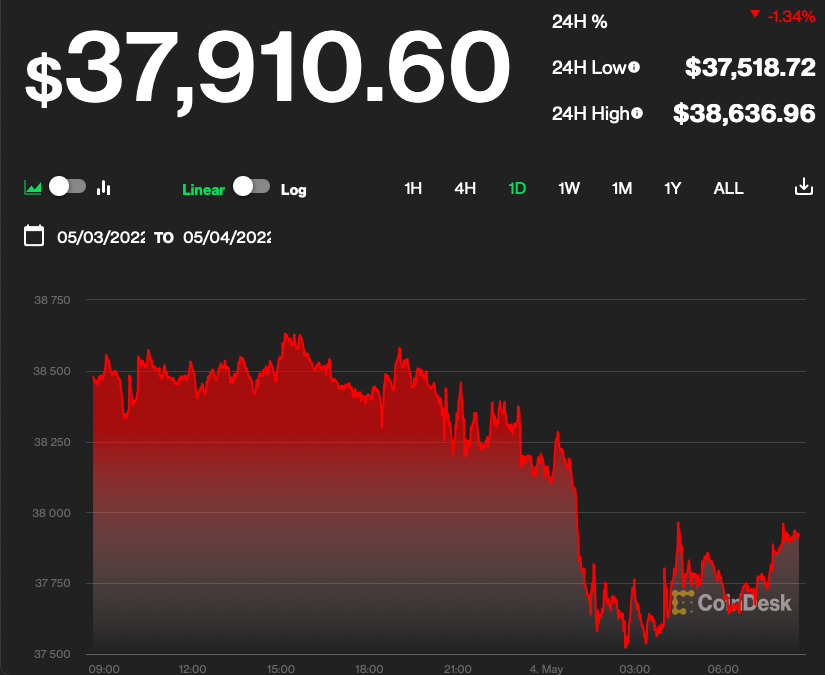View the 1Y time range

(x=673, y=188)
